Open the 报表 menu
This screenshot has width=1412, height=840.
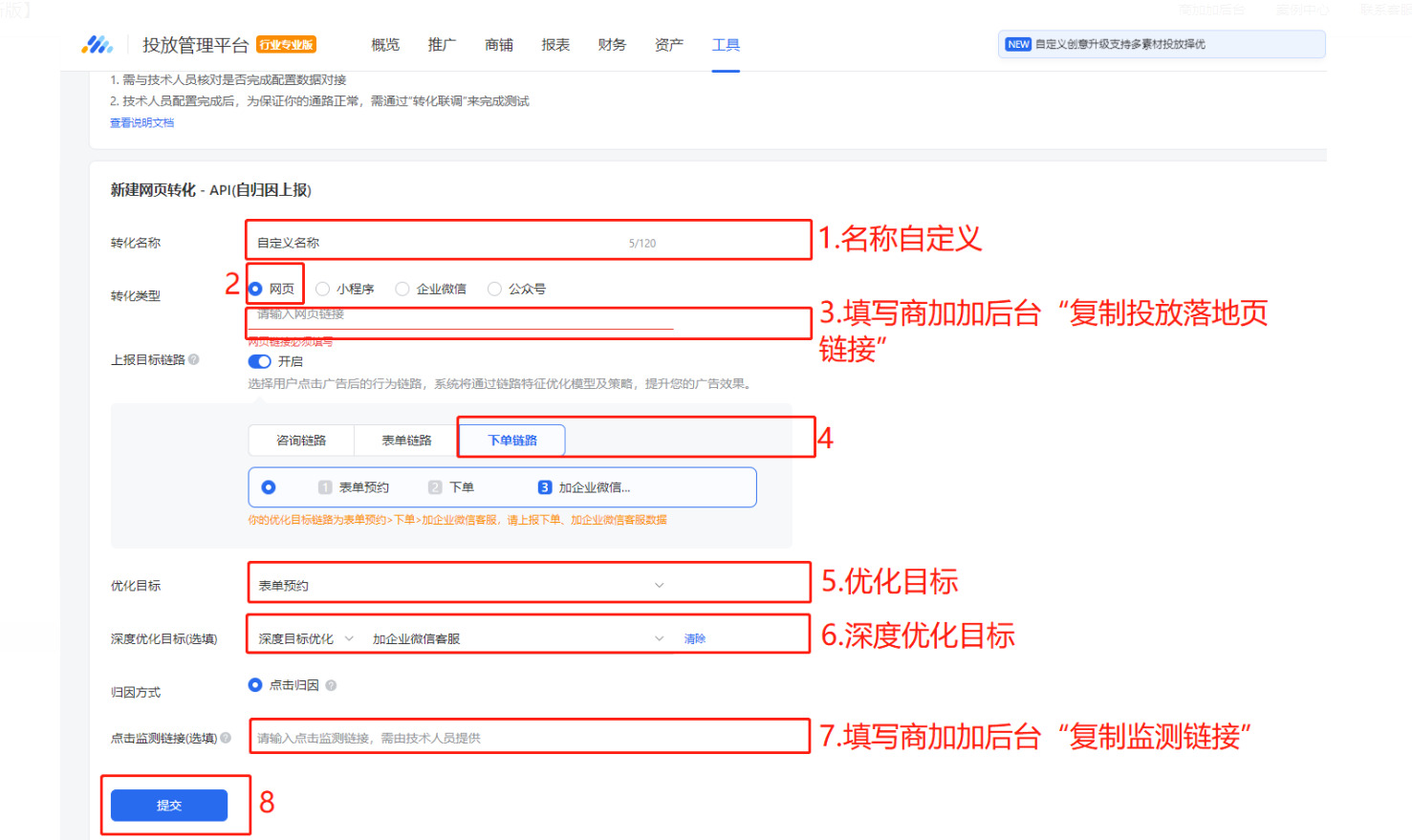pyautogui.click(x=555, y=45)
